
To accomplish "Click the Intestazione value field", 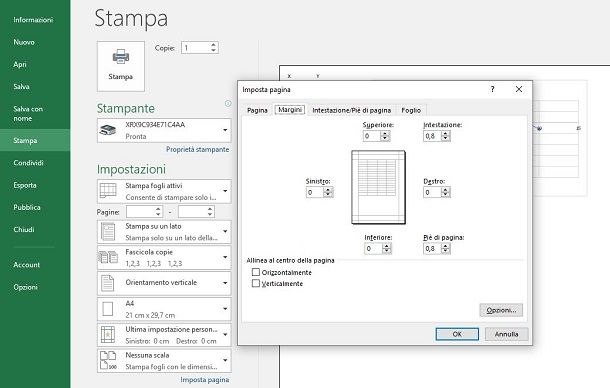I will pyautogui.click(x=433, y=136).
